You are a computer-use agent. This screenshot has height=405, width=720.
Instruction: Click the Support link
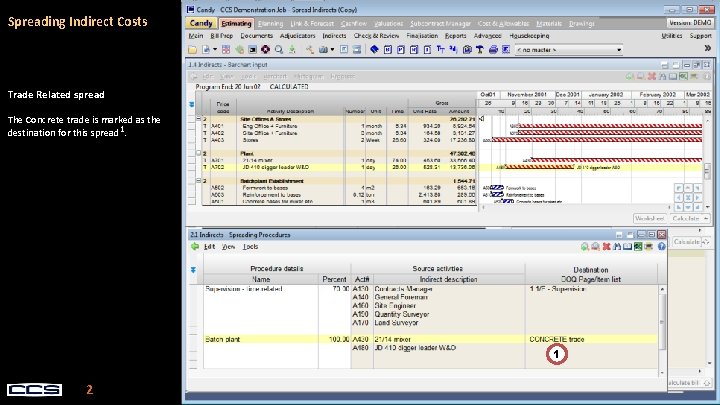click(700, 36)
